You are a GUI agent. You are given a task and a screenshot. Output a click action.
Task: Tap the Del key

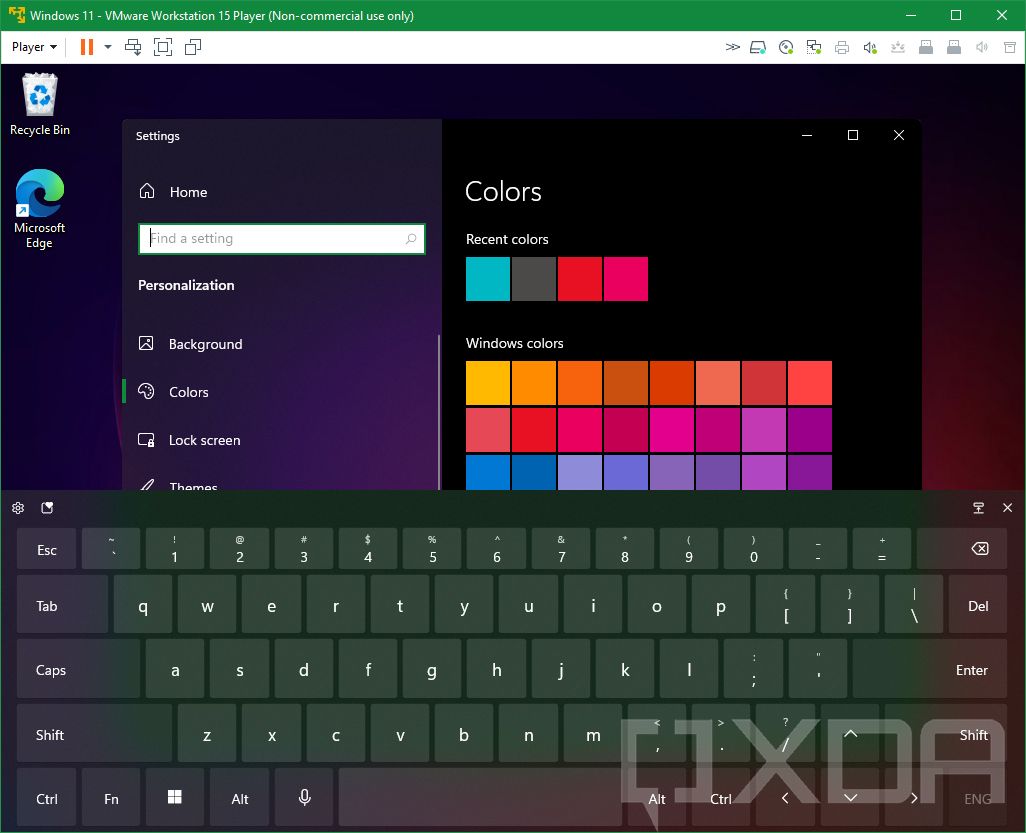978,605
